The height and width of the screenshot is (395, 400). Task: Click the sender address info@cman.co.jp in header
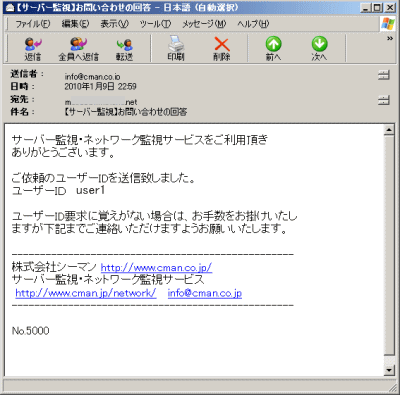pos(92,77)
